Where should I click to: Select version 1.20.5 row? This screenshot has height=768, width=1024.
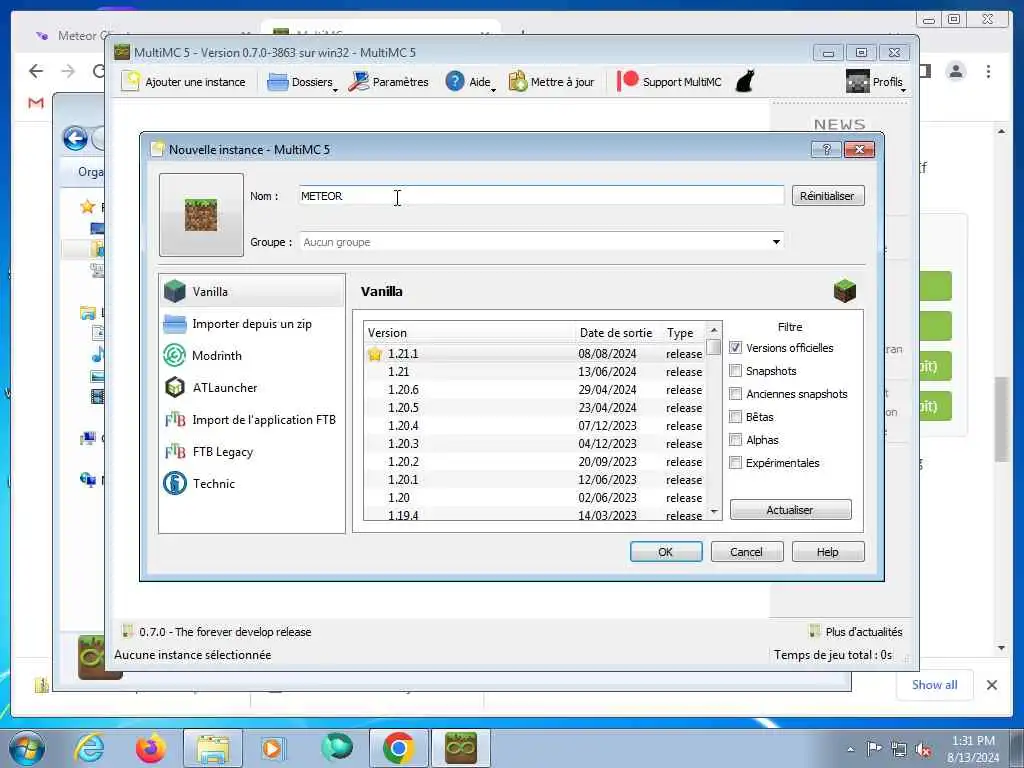(x=535, y=408)
